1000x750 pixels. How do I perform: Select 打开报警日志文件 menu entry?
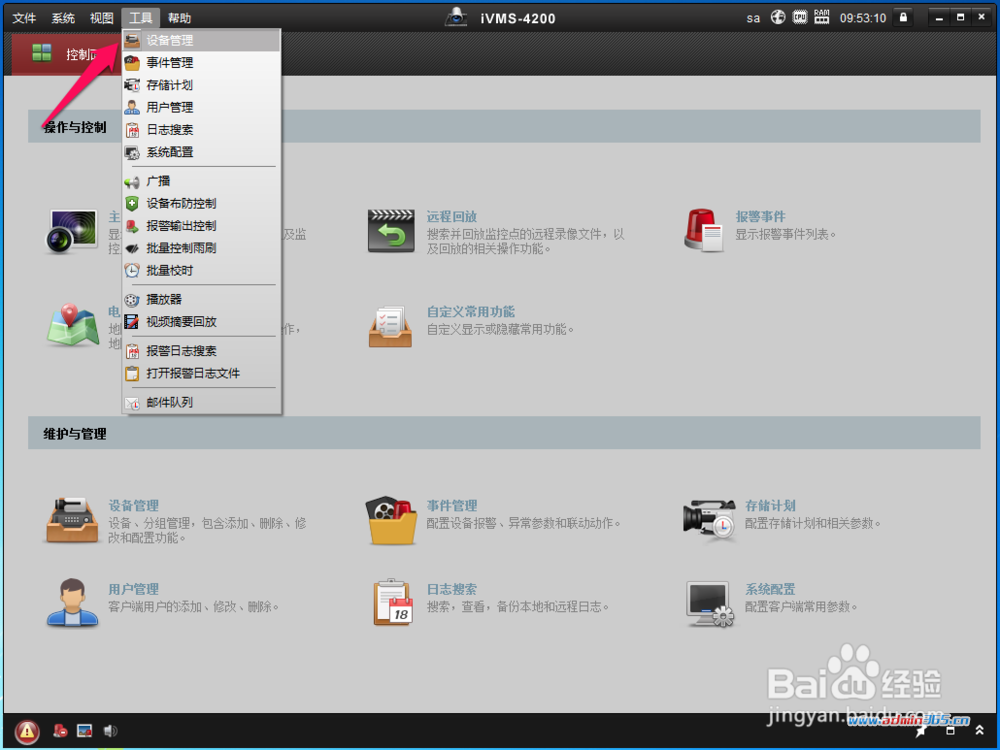202,373
